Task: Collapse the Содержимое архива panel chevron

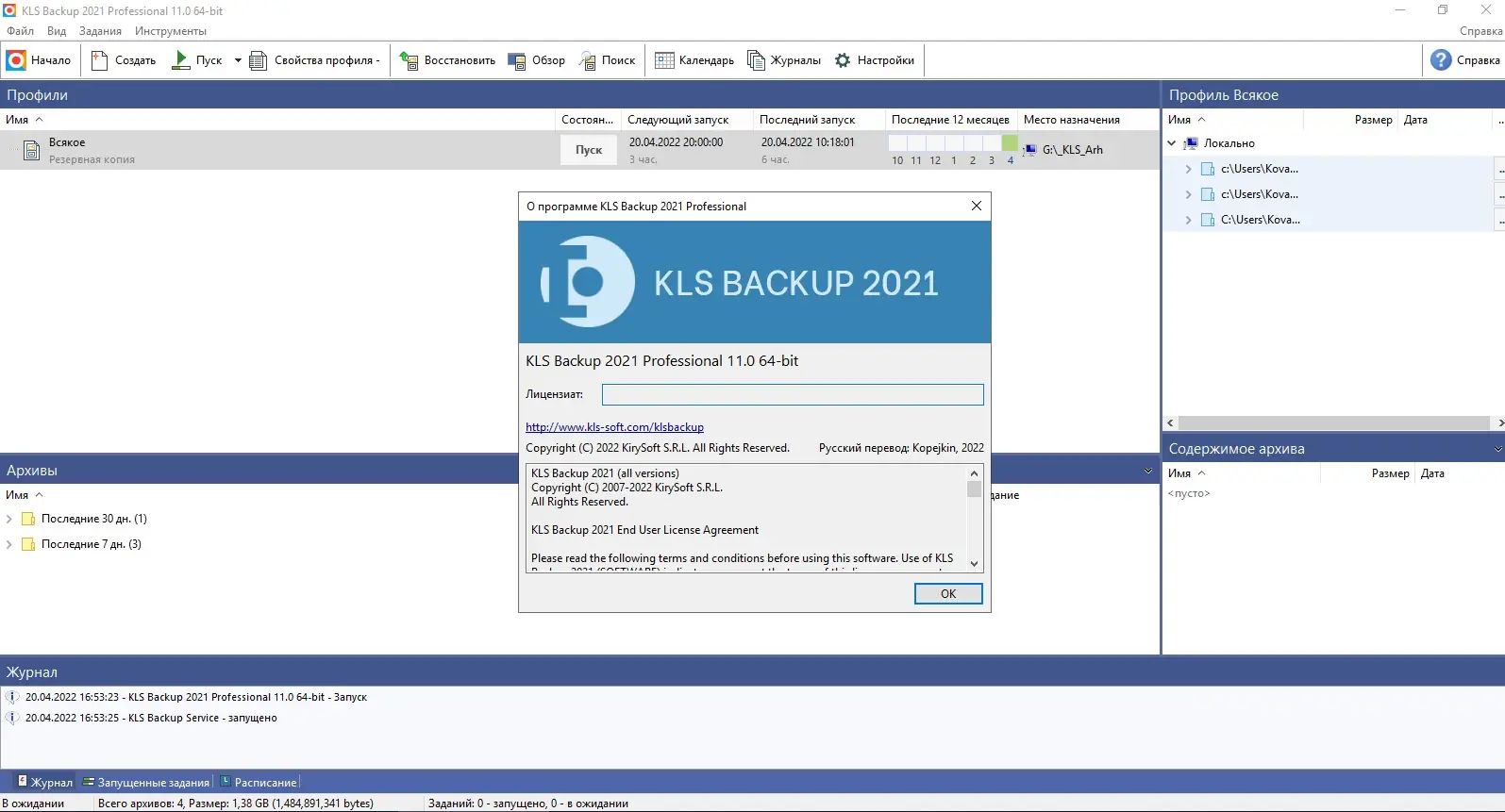Action: tap(1497, 449)
